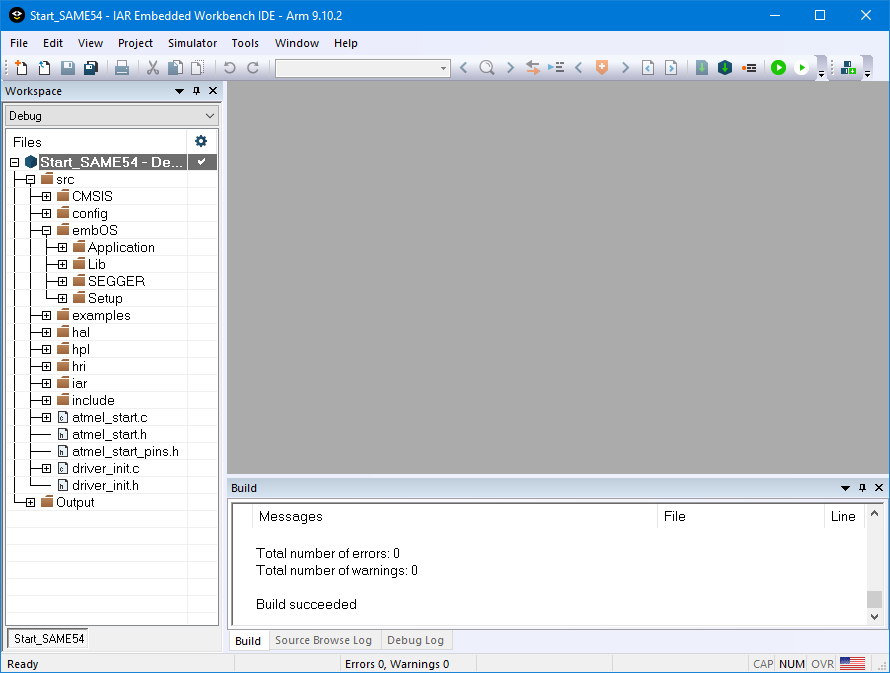Open the Debug configuration dropdown
This screenshot has height=673, width=890.
(112, 116)
